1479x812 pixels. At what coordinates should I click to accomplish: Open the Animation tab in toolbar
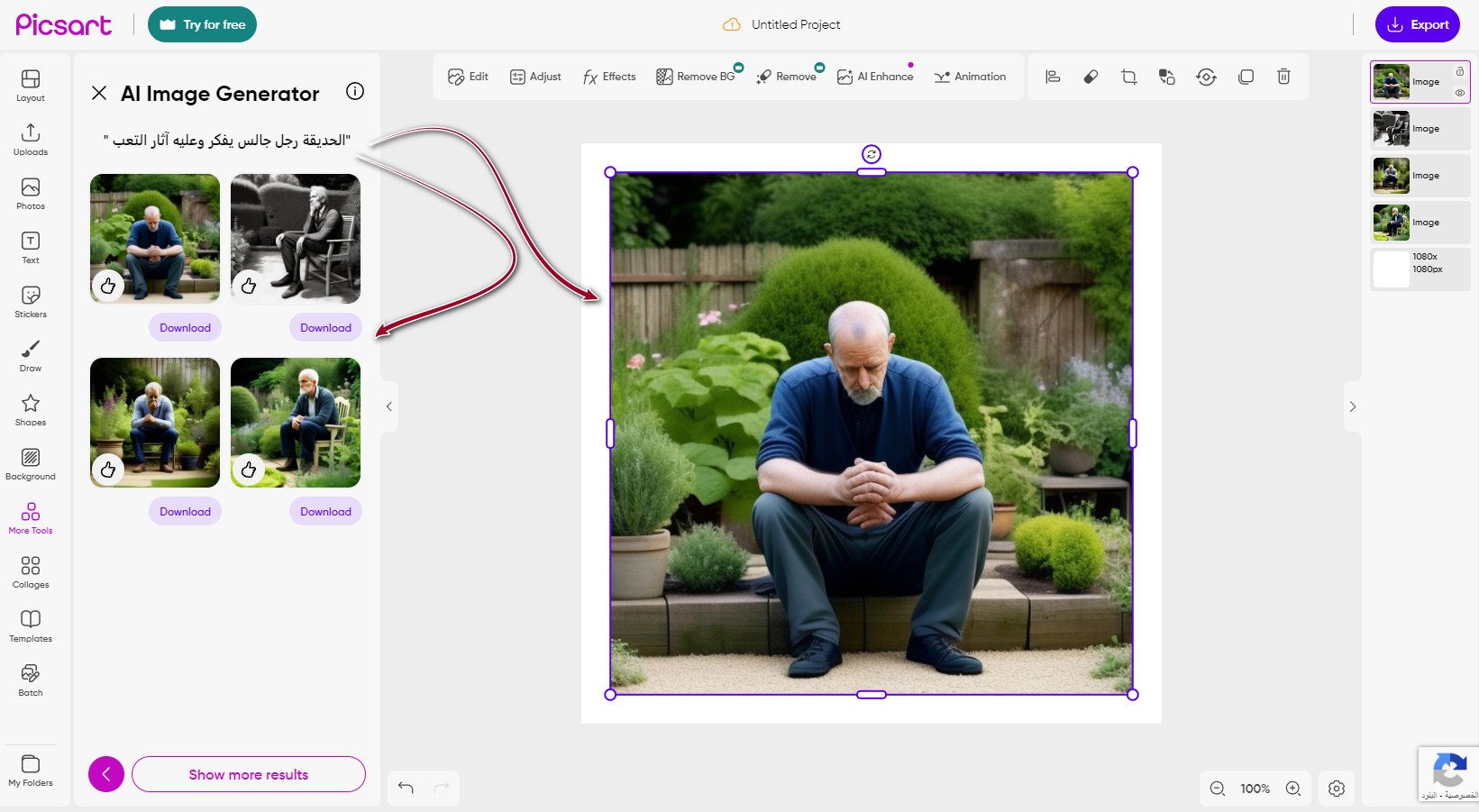970,78
